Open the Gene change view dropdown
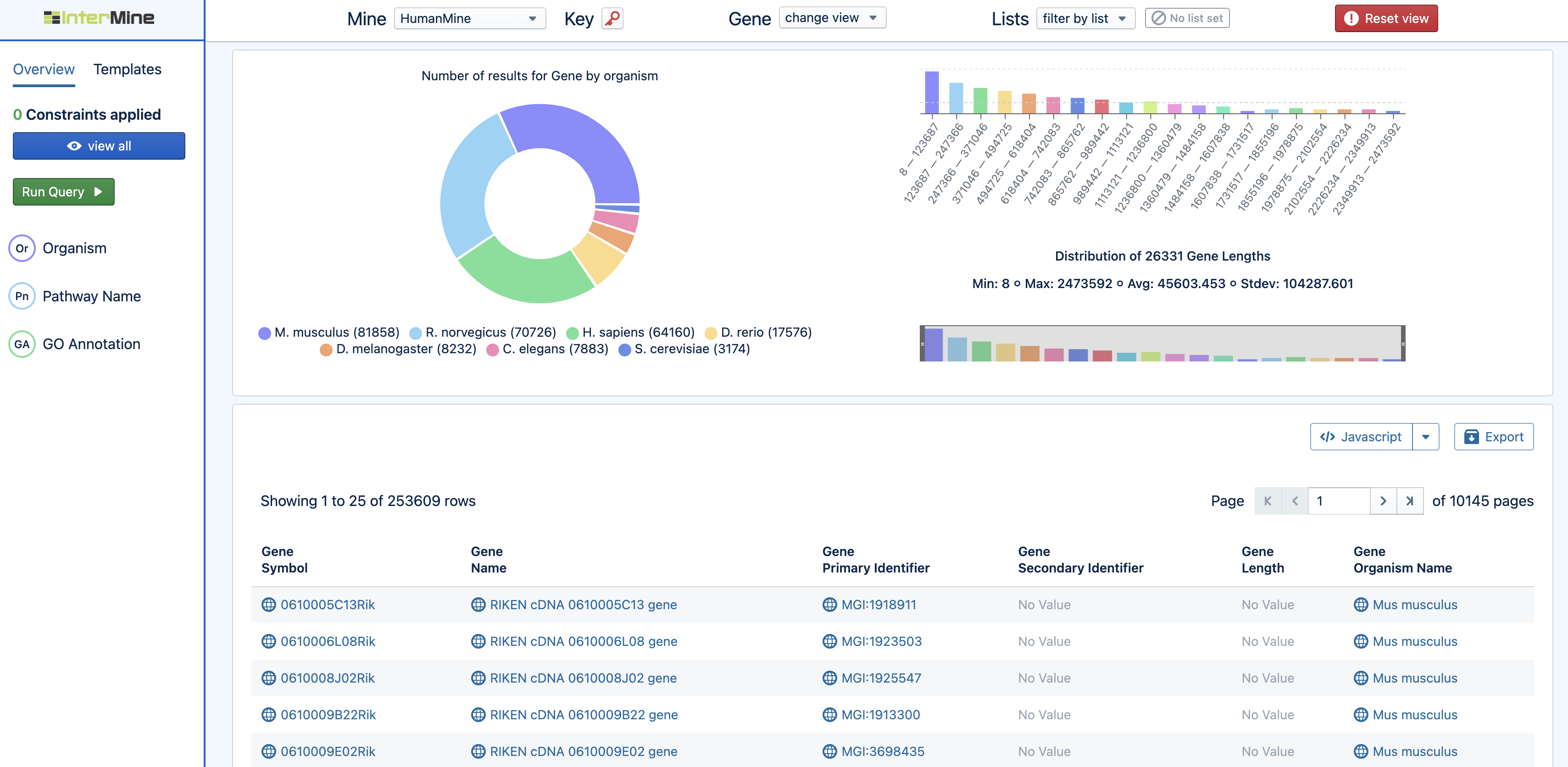Screen dimensions: 1568x767 pos(832,17)
